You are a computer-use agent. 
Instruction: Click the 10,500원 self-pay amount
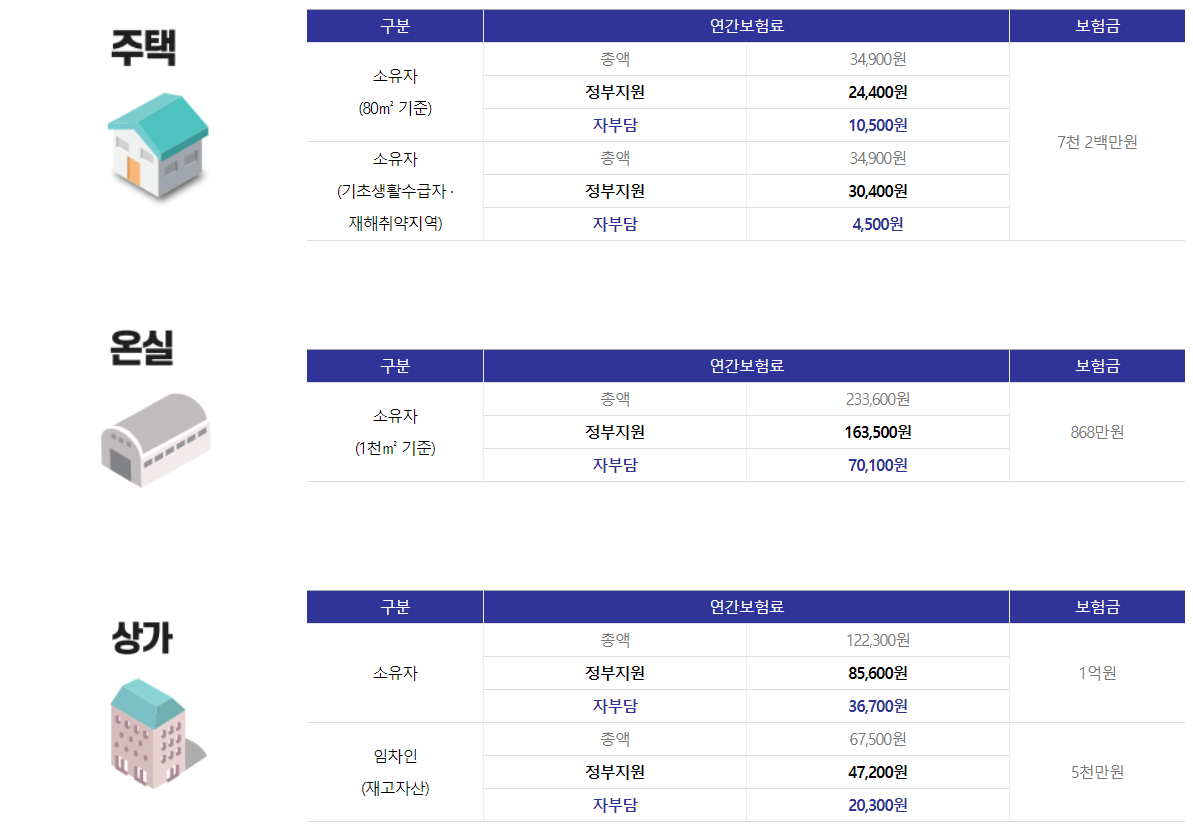[878, 125]
